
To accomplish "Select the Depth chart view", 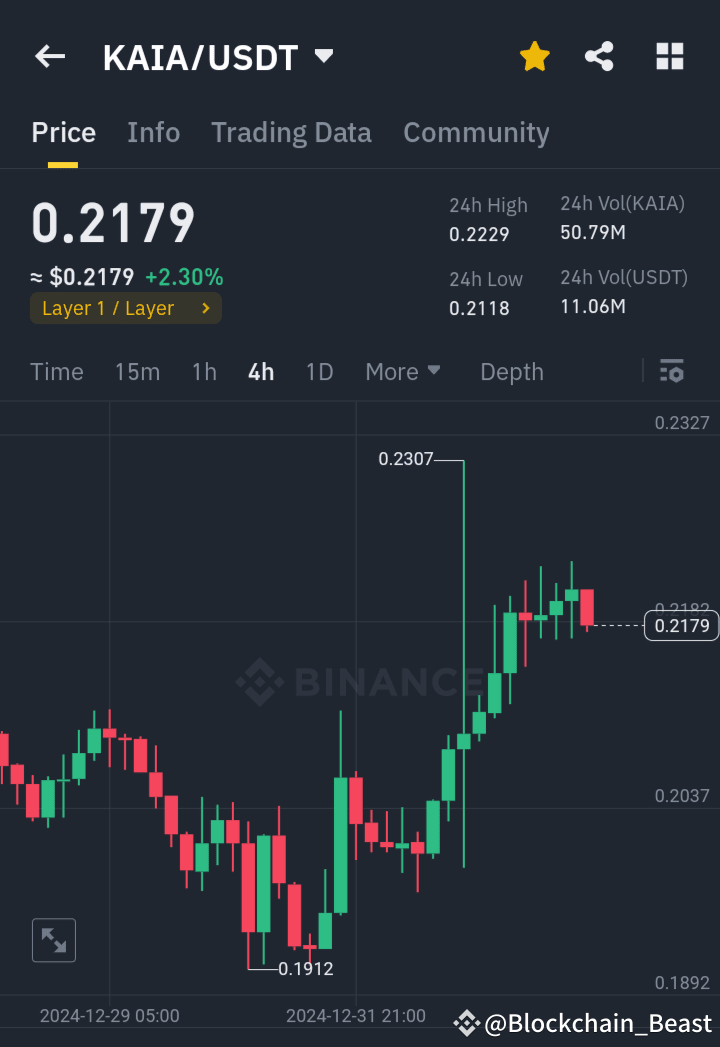I will click(x=511, y=371).
